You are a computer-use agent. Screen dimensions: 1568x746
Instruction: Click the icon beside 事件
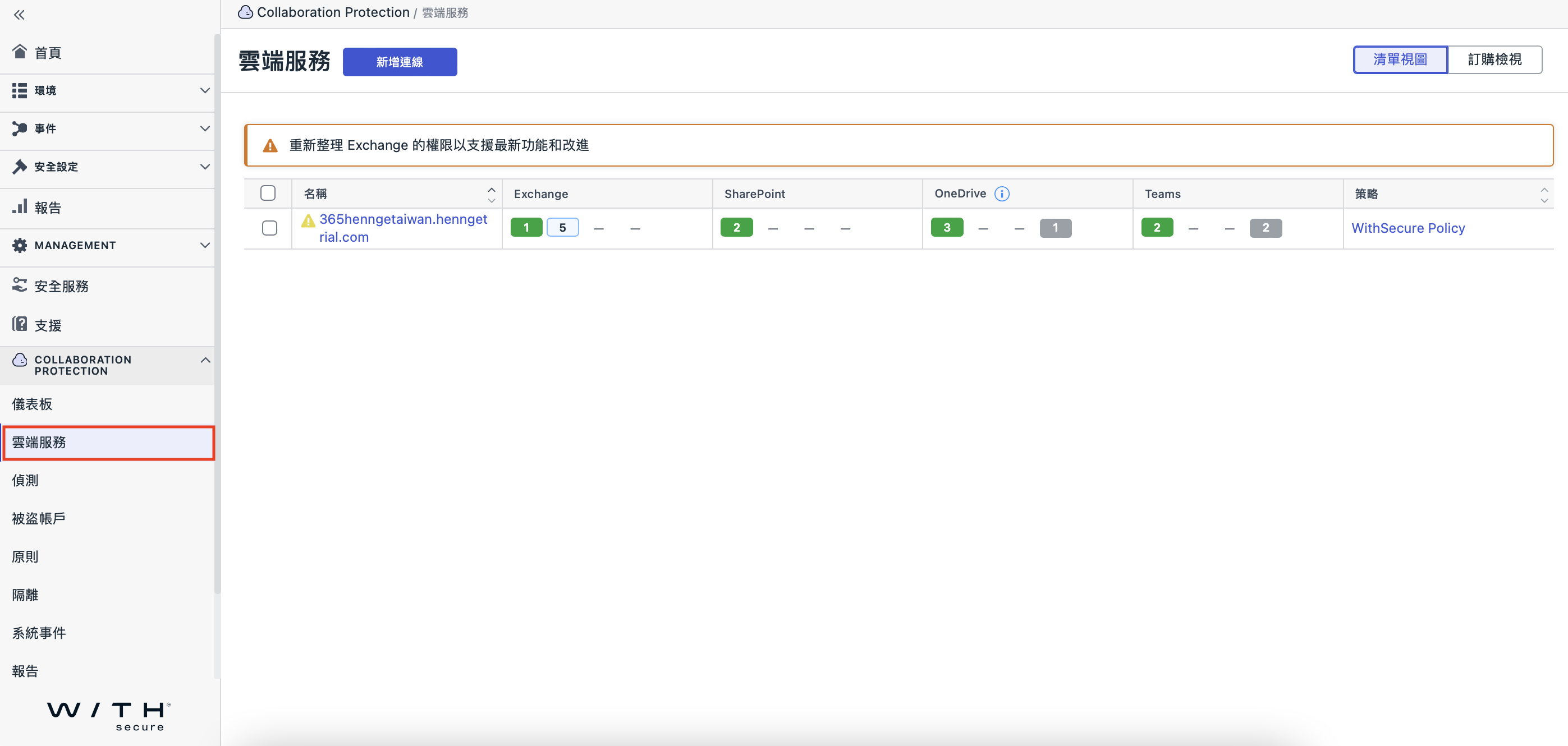pyautogui.click(x=20, y=128)
